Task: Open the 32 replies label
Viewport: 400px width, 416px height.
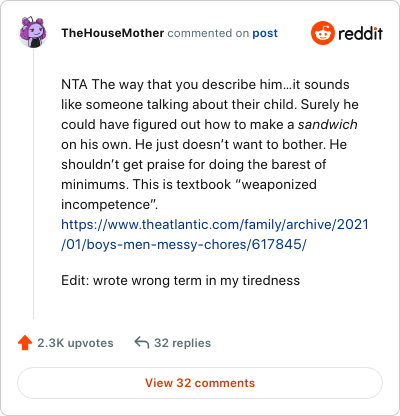Action: [x=182, y=343]
